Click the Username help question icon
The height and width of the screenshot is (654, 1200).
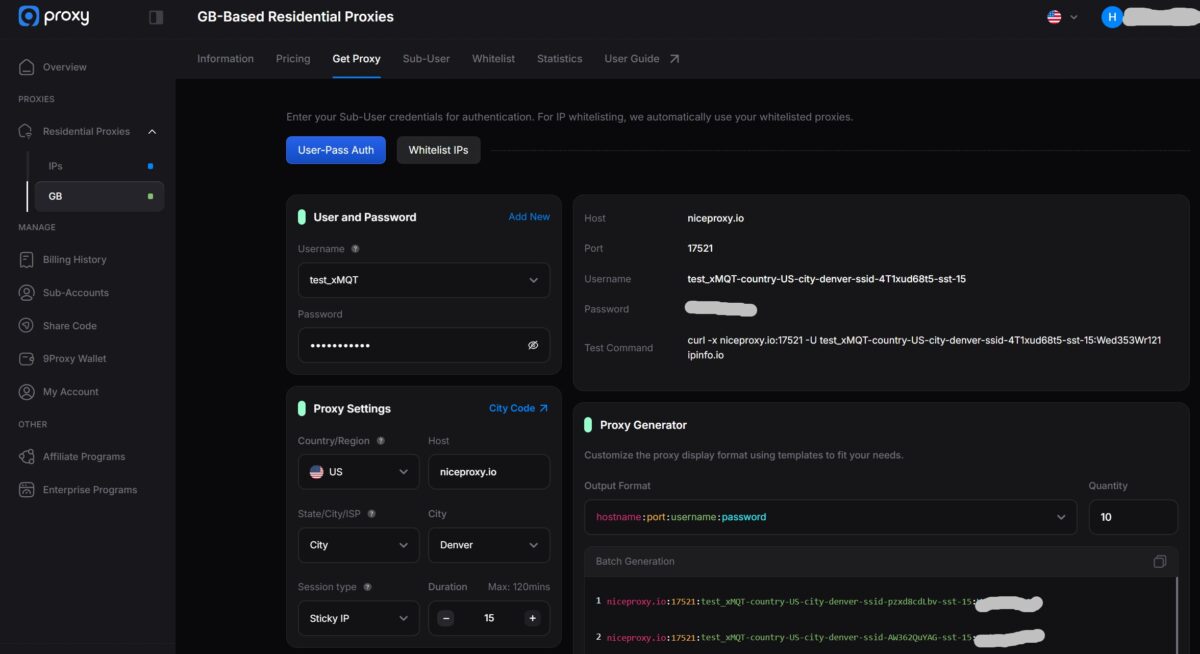[356, 249]
